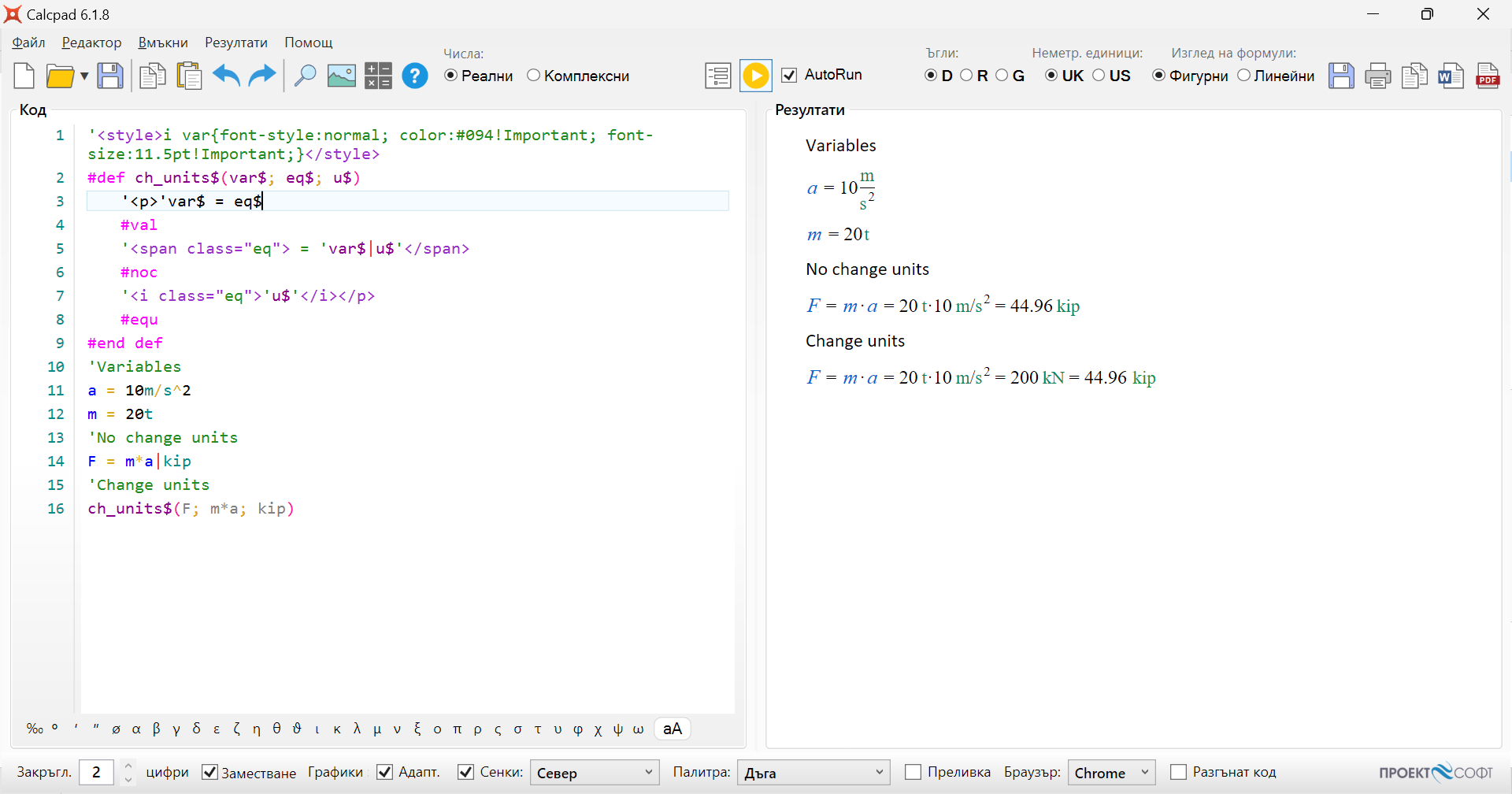
Task: Export results to Word document
Action: tap(1451, 75)
